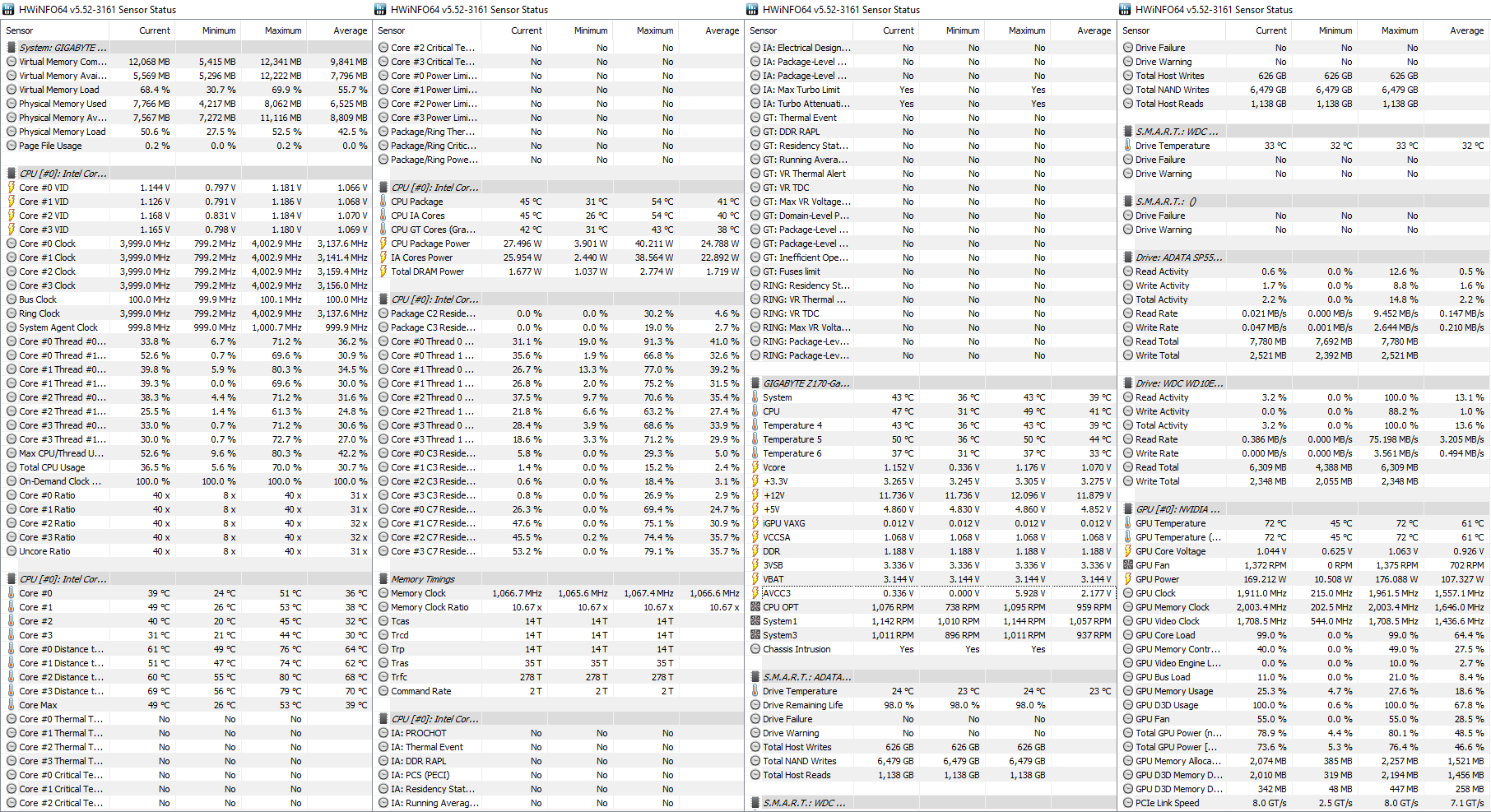
Task: Select the Trfc timing row
Action: pyautogui.click(x=559, y=677)
